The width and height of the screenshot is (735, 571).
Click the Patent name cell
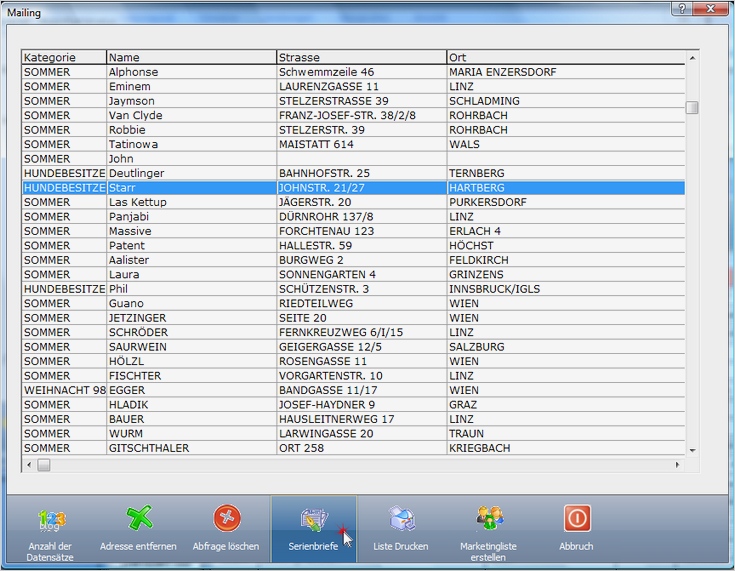click(x=192, y=246)
